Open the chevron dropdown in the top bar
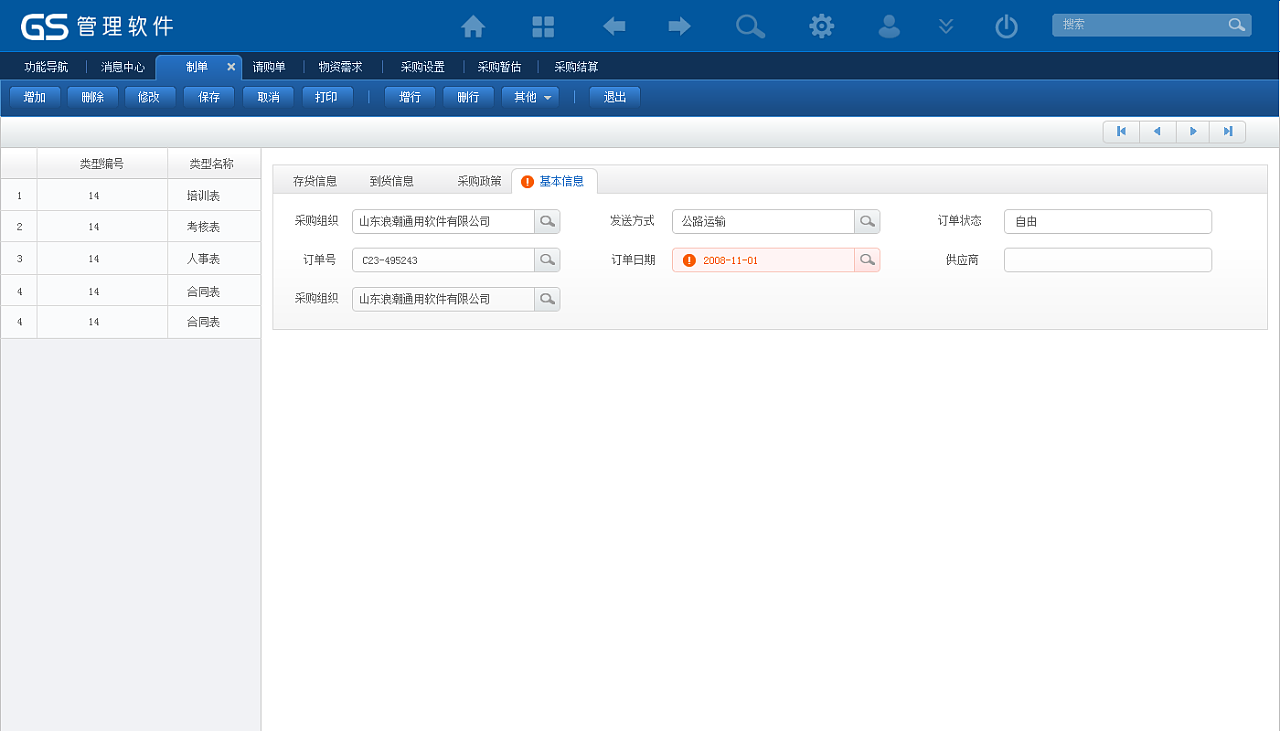Image resolution: width=1280 pixels, height=731 pixels. click(945, 27)
